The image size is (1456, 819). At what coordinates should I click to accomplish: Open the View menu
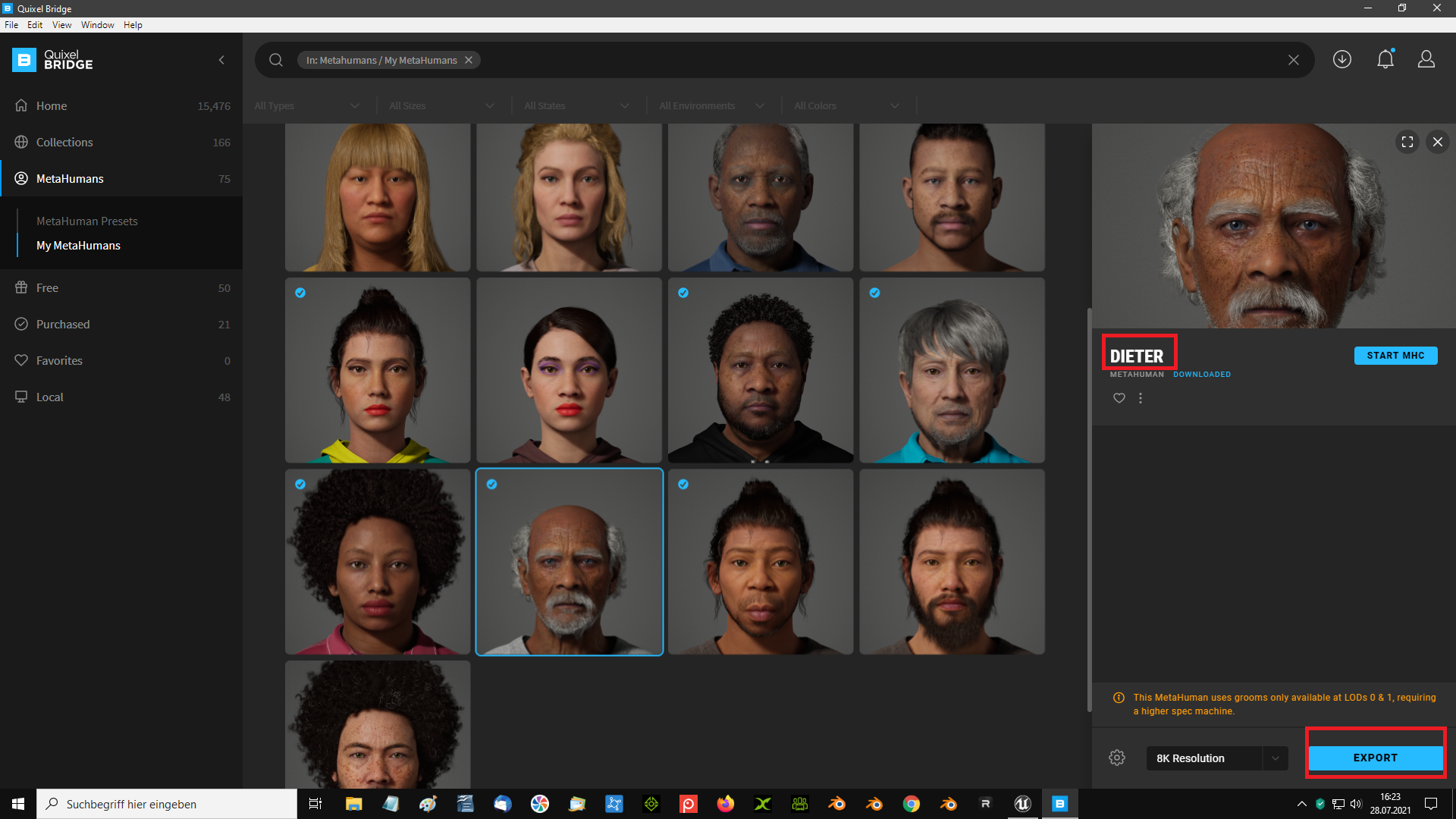61,25
